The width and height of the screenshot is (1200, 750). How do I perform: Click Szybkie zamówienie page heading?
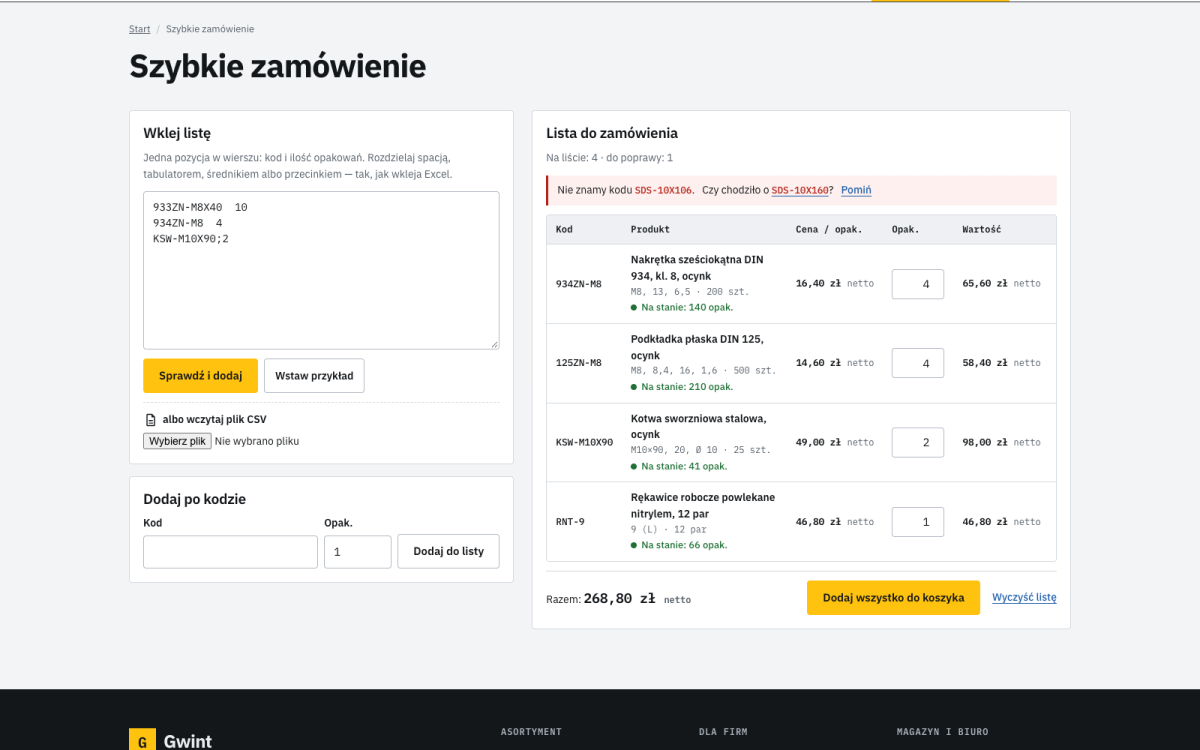coord(278,66)
